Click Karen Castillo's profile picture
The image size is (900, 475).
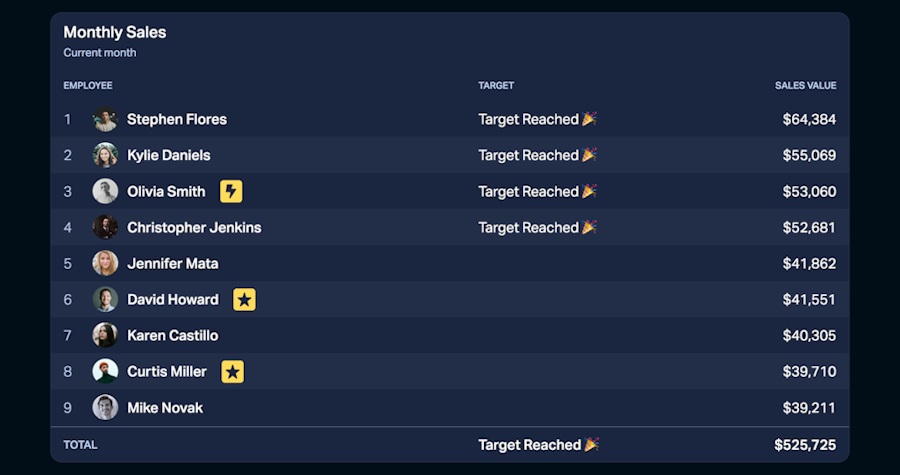[105, 336]
